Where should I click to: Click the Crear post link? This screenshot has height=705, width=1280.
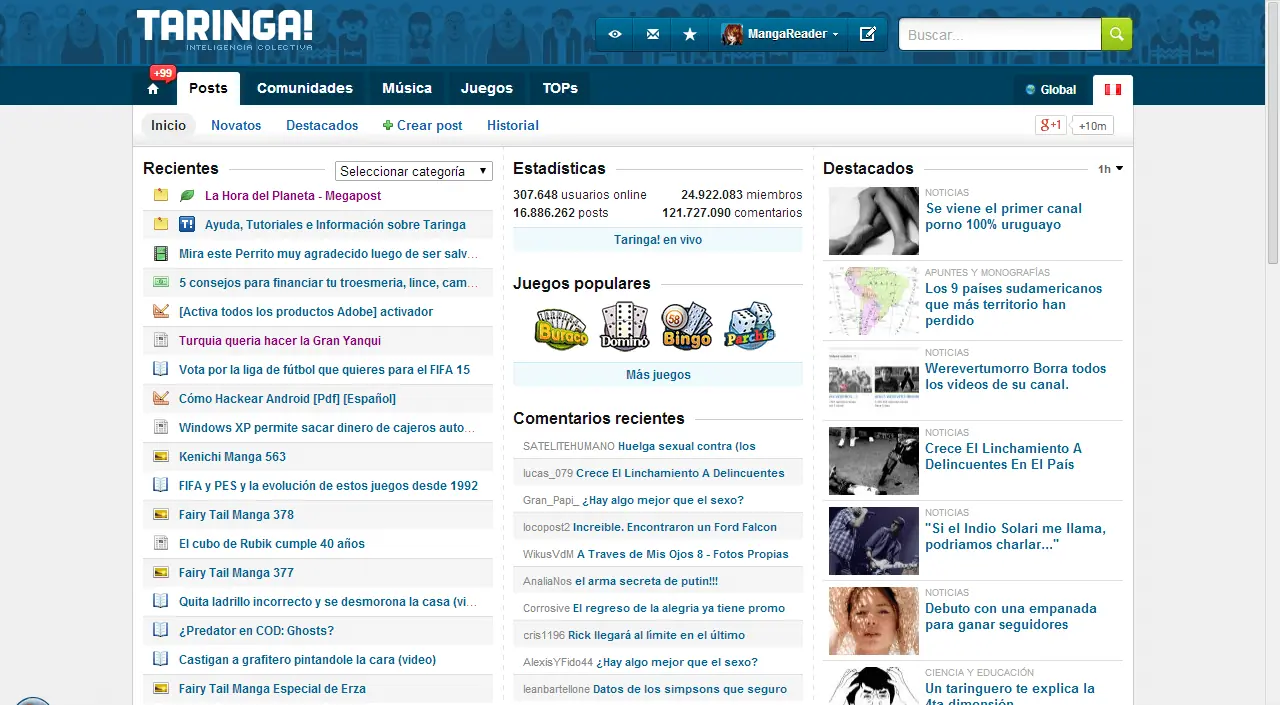pyautogui.click(x=422, y=125)
